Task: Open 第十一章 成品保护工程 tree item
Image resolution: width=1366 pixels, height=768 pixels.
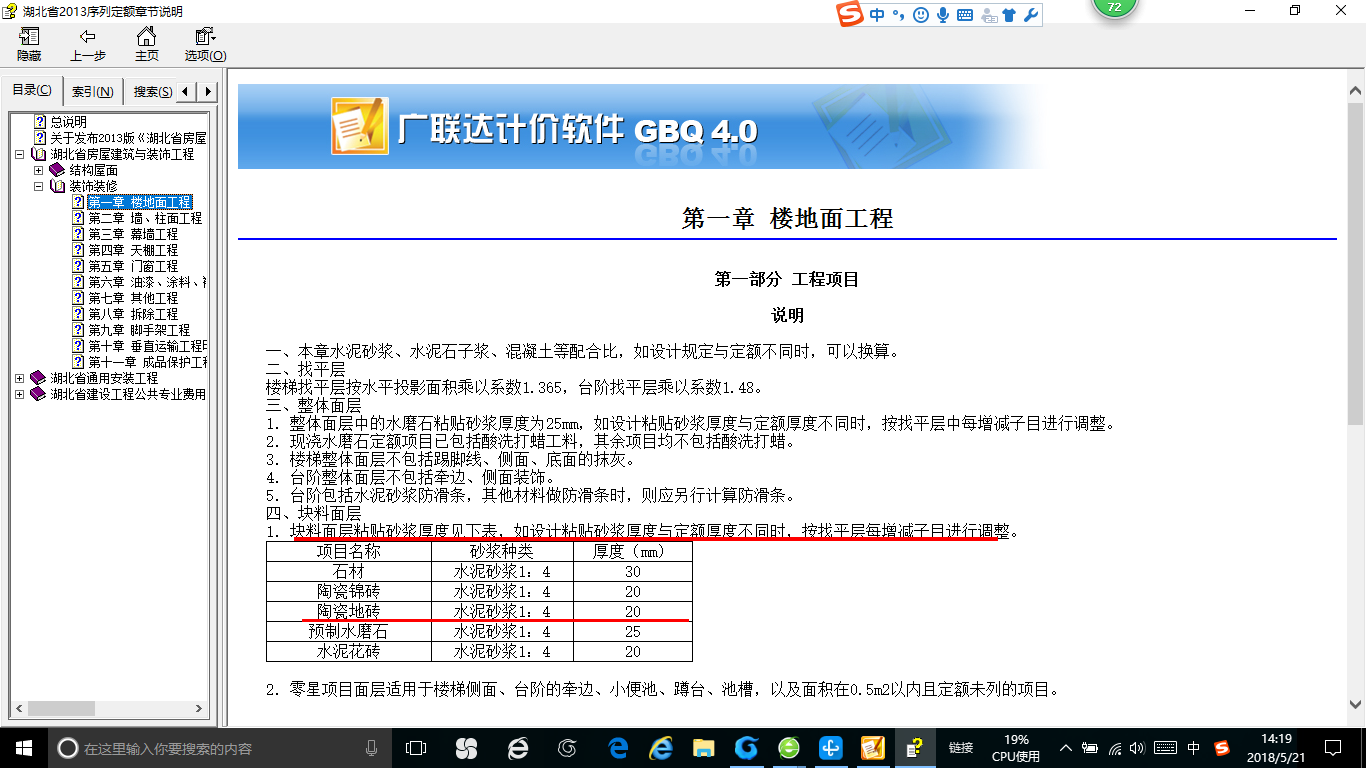Action: point(147,362)
